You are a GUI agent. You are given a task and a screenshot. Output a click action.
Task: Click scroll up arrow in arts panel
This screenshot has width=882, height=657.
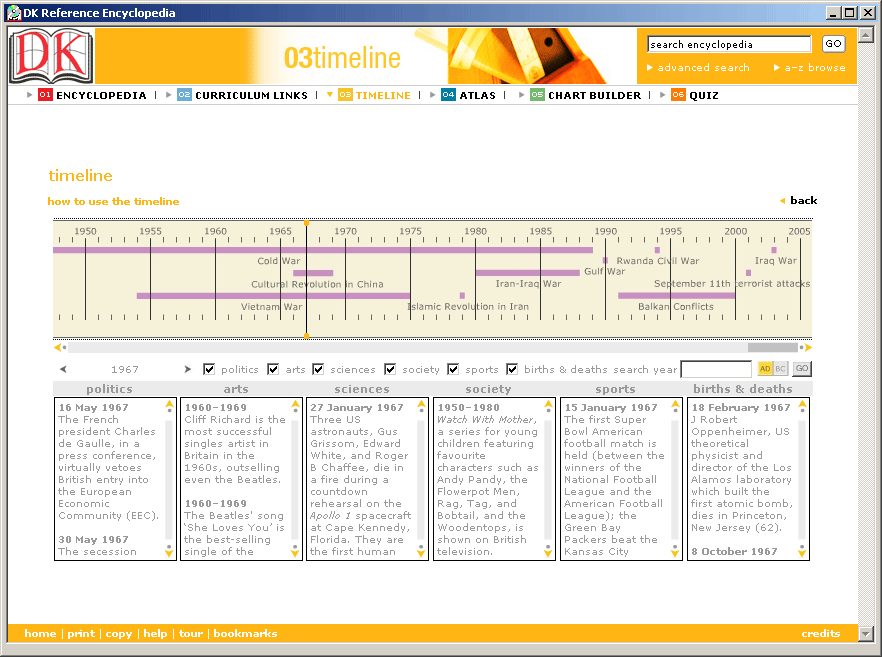tap(295, 404)
